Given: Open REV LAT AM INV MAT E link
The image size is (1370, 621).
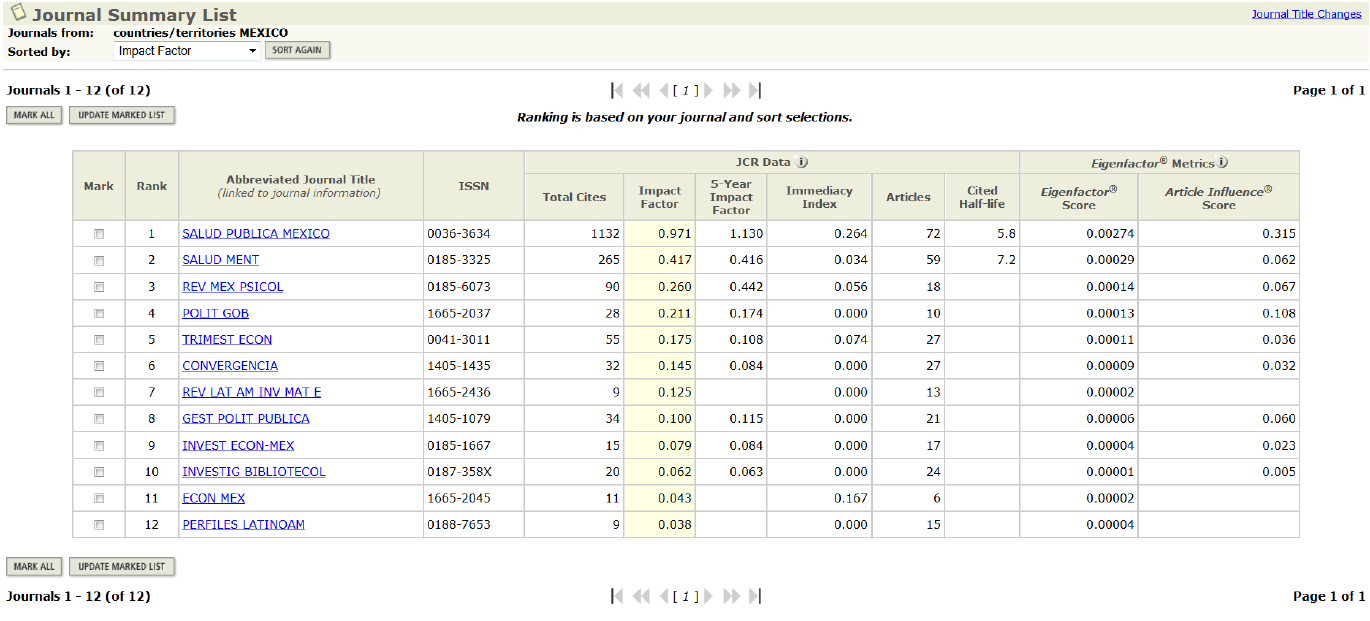Looking at the screenshot, I should point(251,392).
